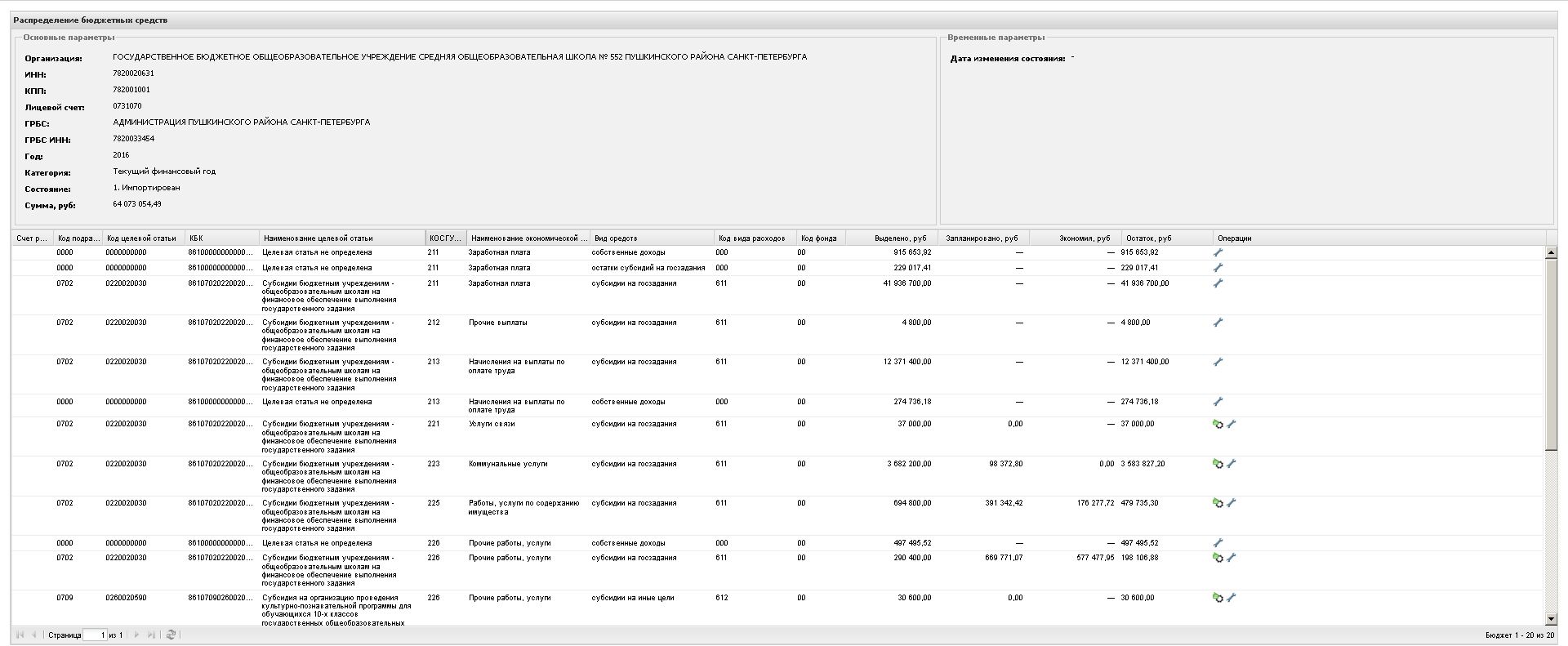
Task: Click wrench icon in Коммунальные услуги row
Action: [x=1232, y=464]
